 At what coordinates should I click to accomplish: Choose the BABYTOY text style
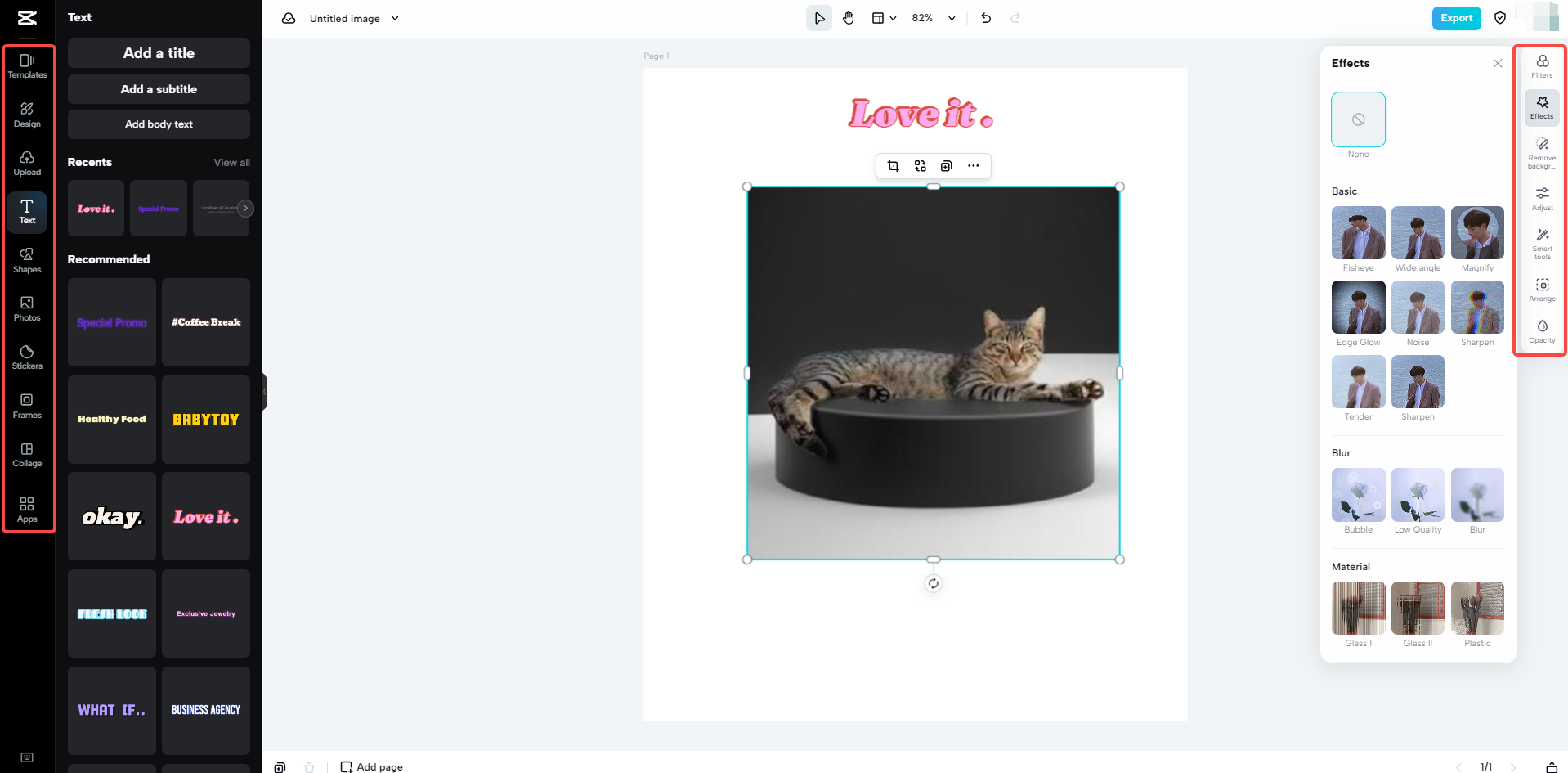(x=206, y=420)
